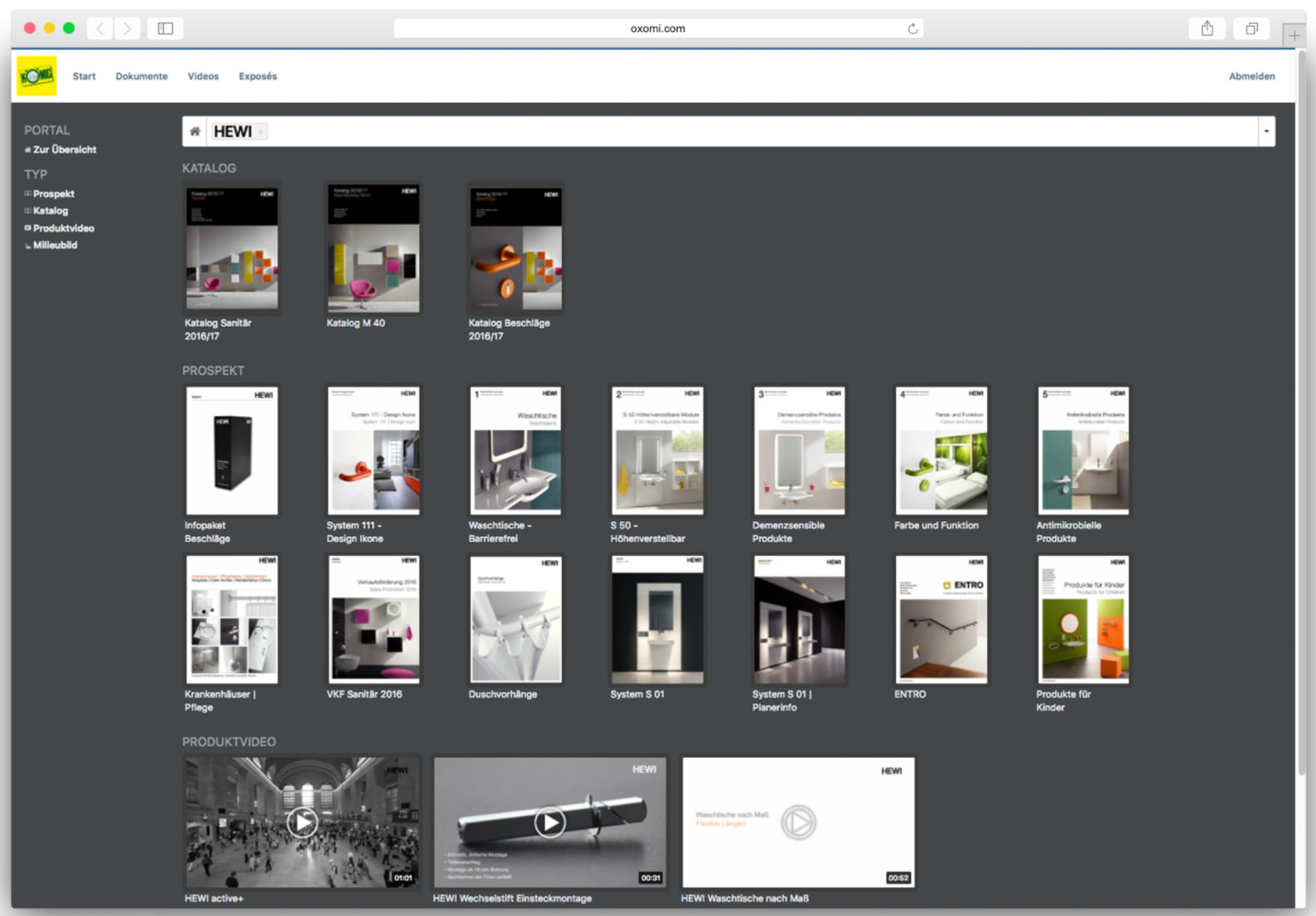Toggle Safari sidebar view
Viewport: 1316px width, 916px height.
(166, 29)
